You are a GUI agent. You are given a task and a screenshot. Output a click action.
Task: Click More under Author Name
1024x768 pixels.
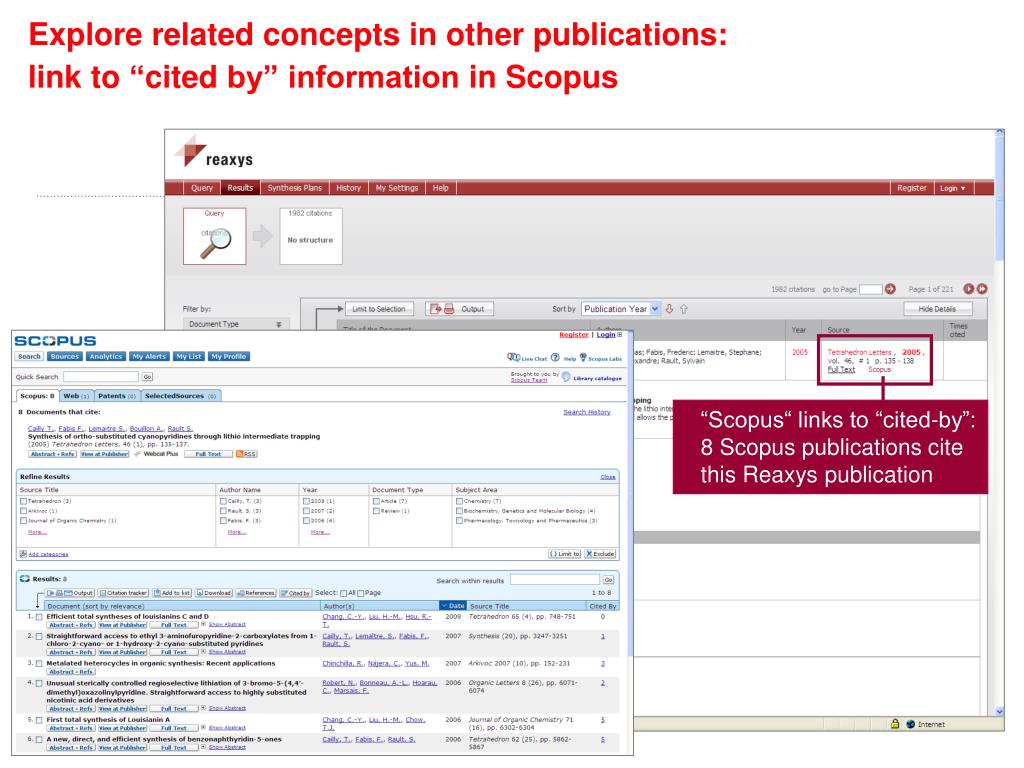(x=236, y=532)
